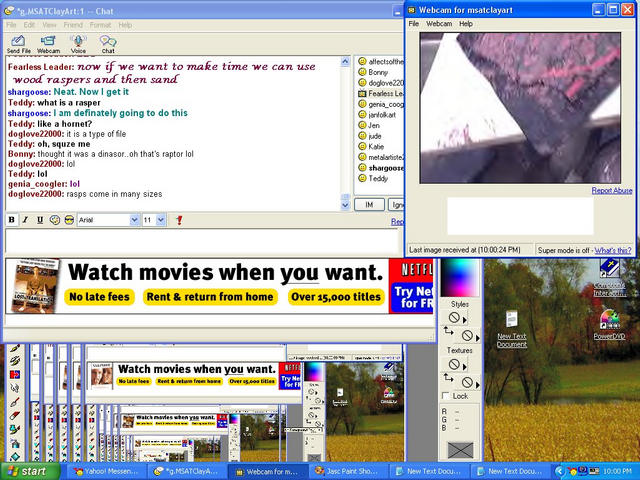Open the File menu in webcam window
Image resolution: width=640 pixels, height=480 pixels.
413,24
